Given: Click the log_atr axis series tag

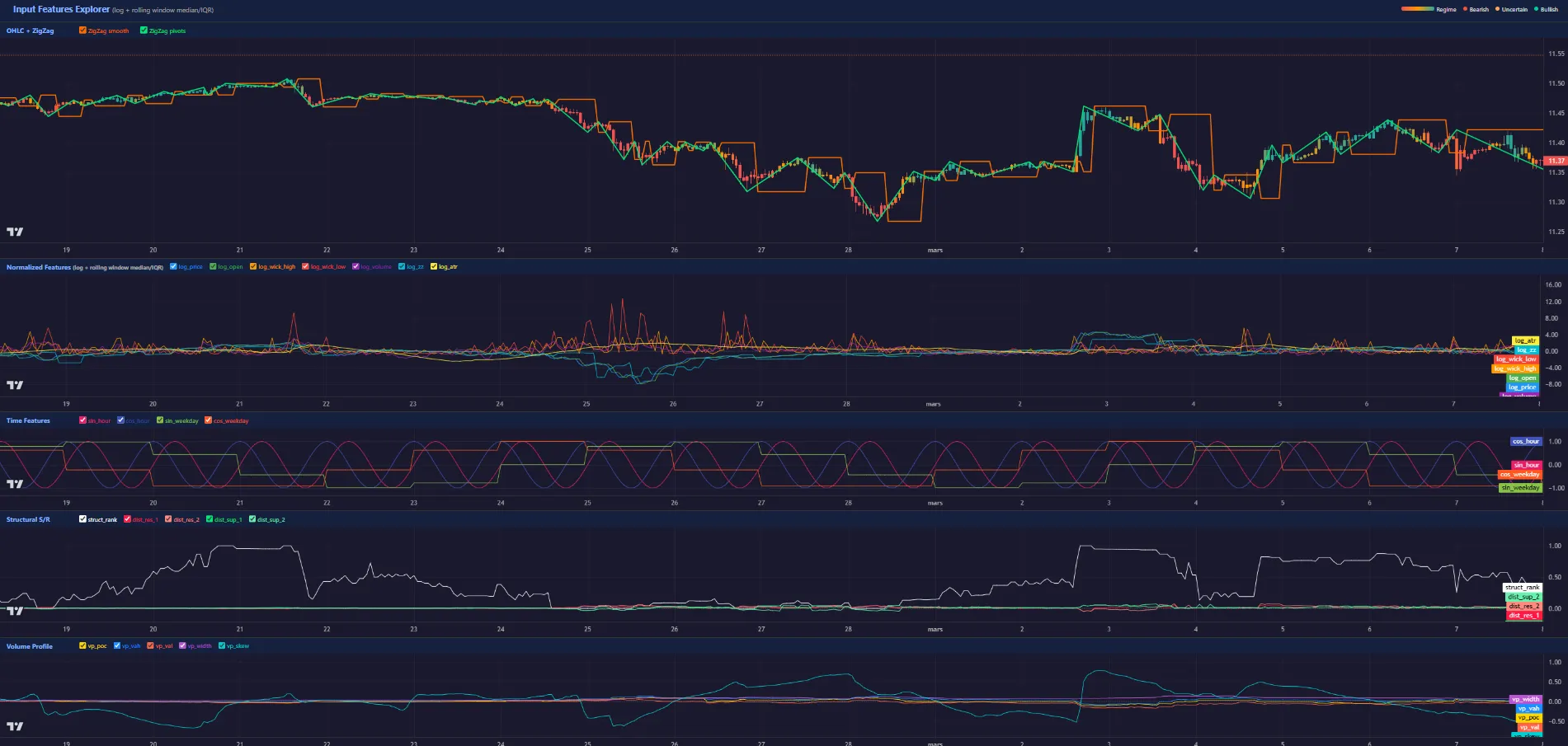Looking at the screenshot, I should tap(1525, 340).
